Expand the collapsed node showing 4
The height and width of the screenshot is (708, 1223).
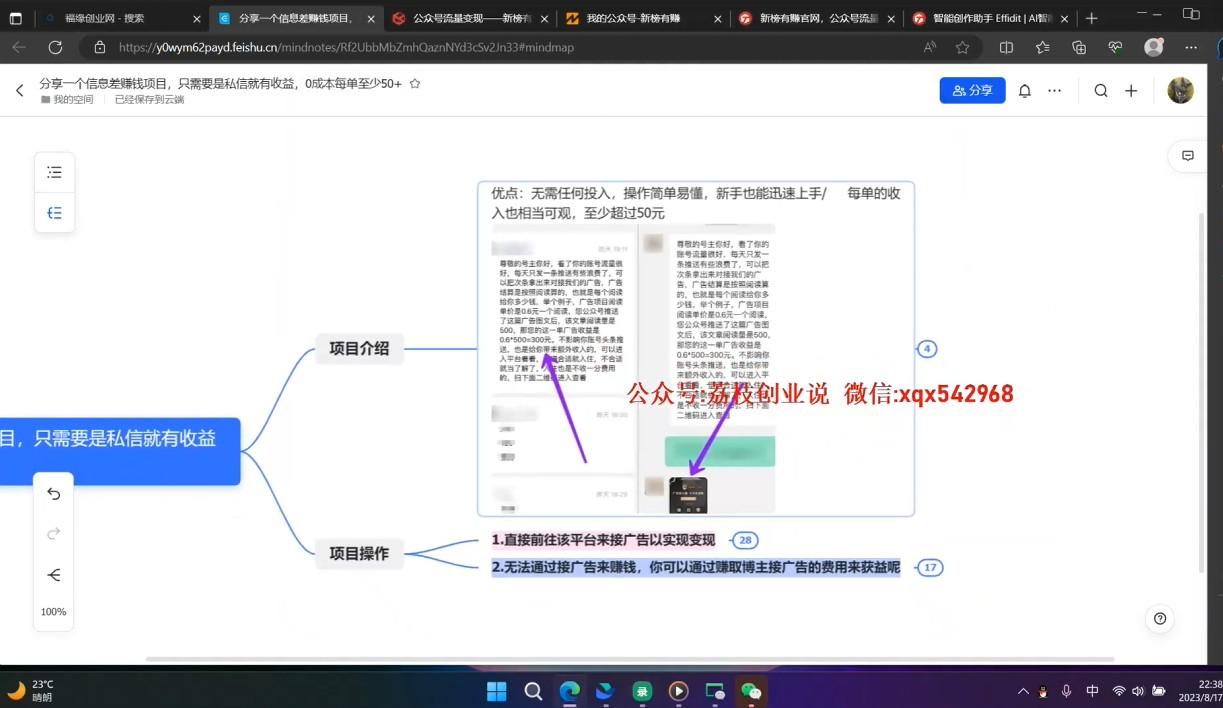pos(927,349)
